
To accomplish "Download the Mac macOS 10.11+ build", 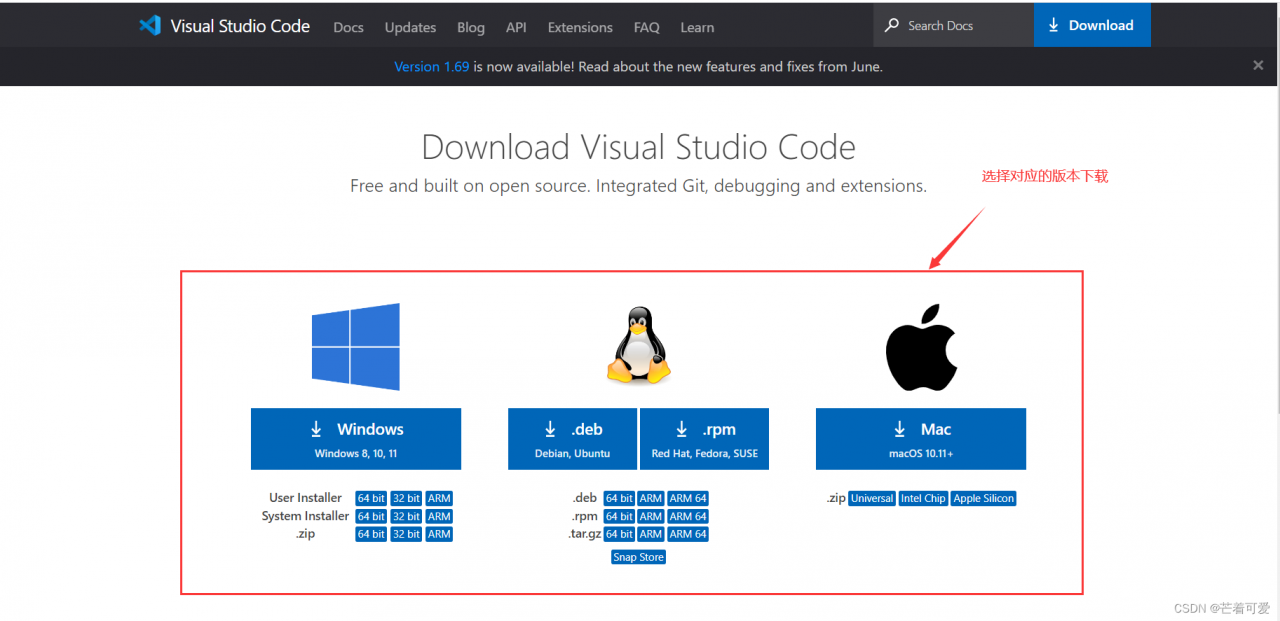I will 921,438.
